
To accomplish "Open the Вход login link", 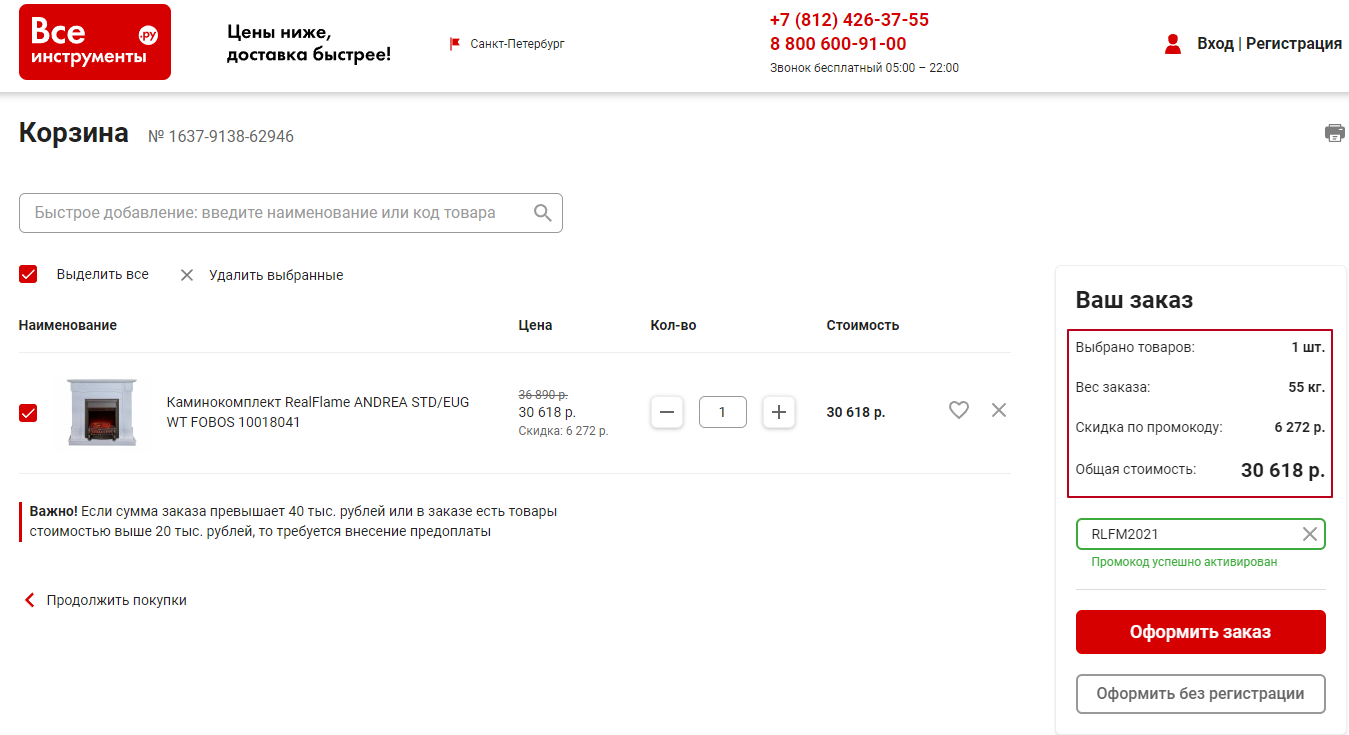I will point(1215,44).
